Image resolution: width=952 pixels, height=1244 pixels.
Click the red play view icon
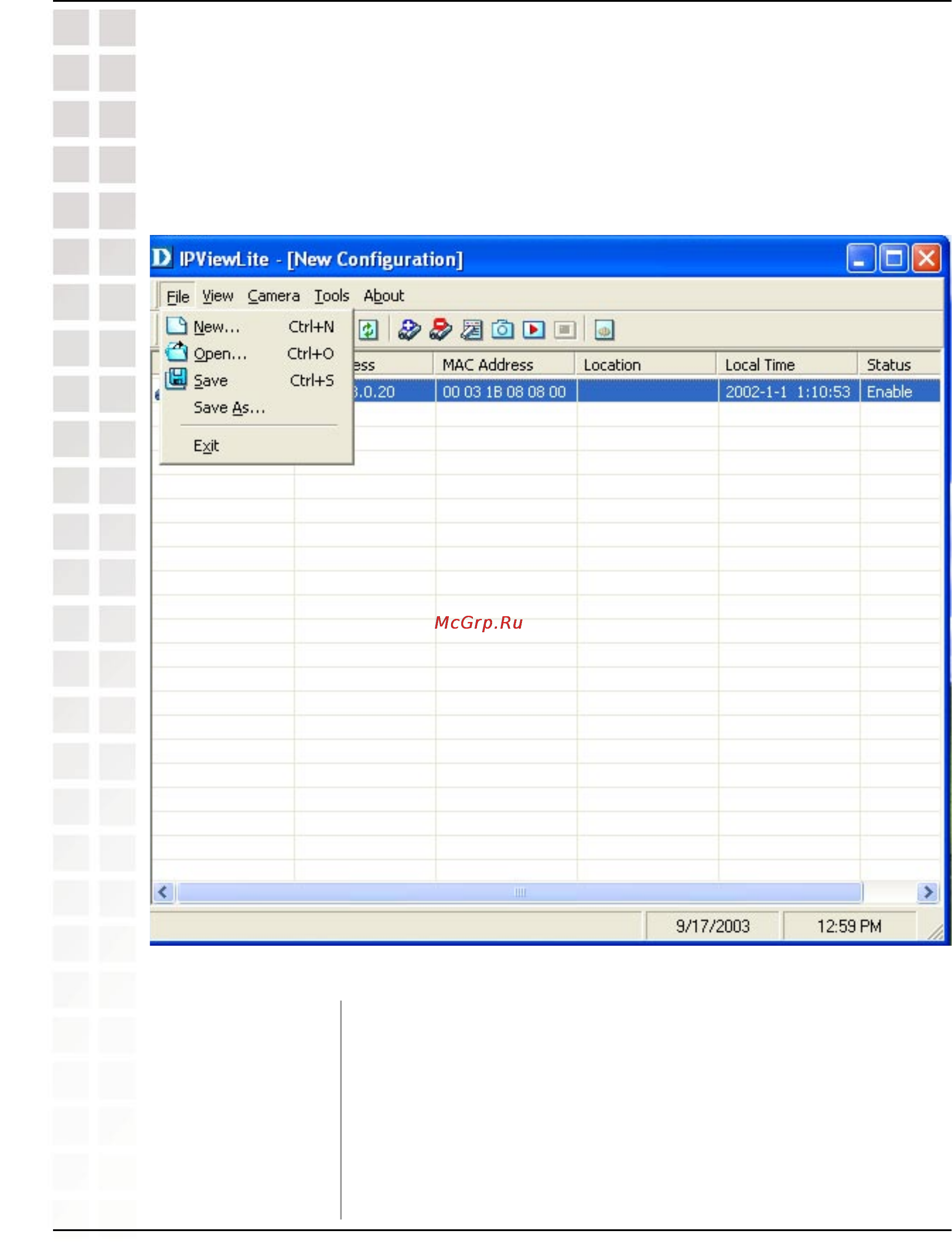click(x=534, y=330)
